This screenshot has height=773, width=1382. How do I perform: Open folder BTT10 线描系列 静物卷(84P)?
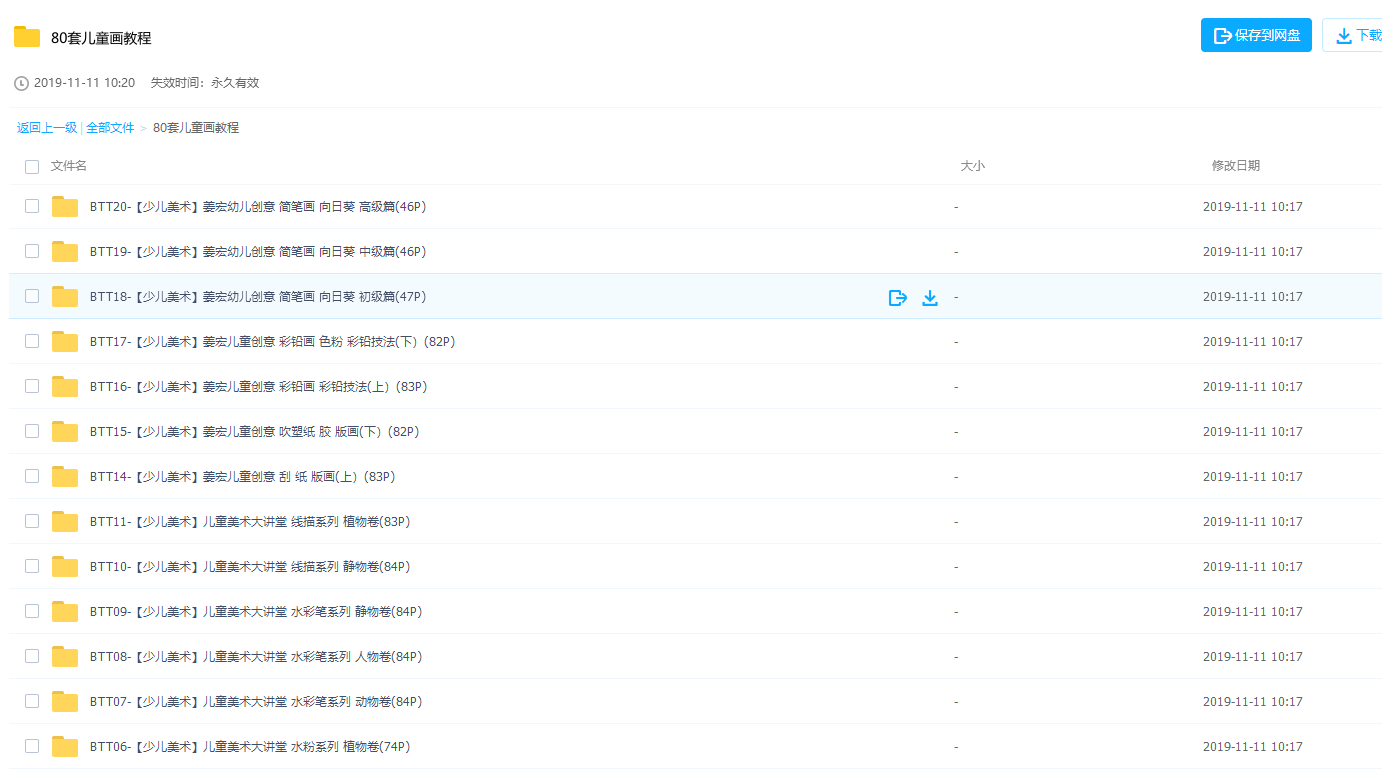coord(250,567)
